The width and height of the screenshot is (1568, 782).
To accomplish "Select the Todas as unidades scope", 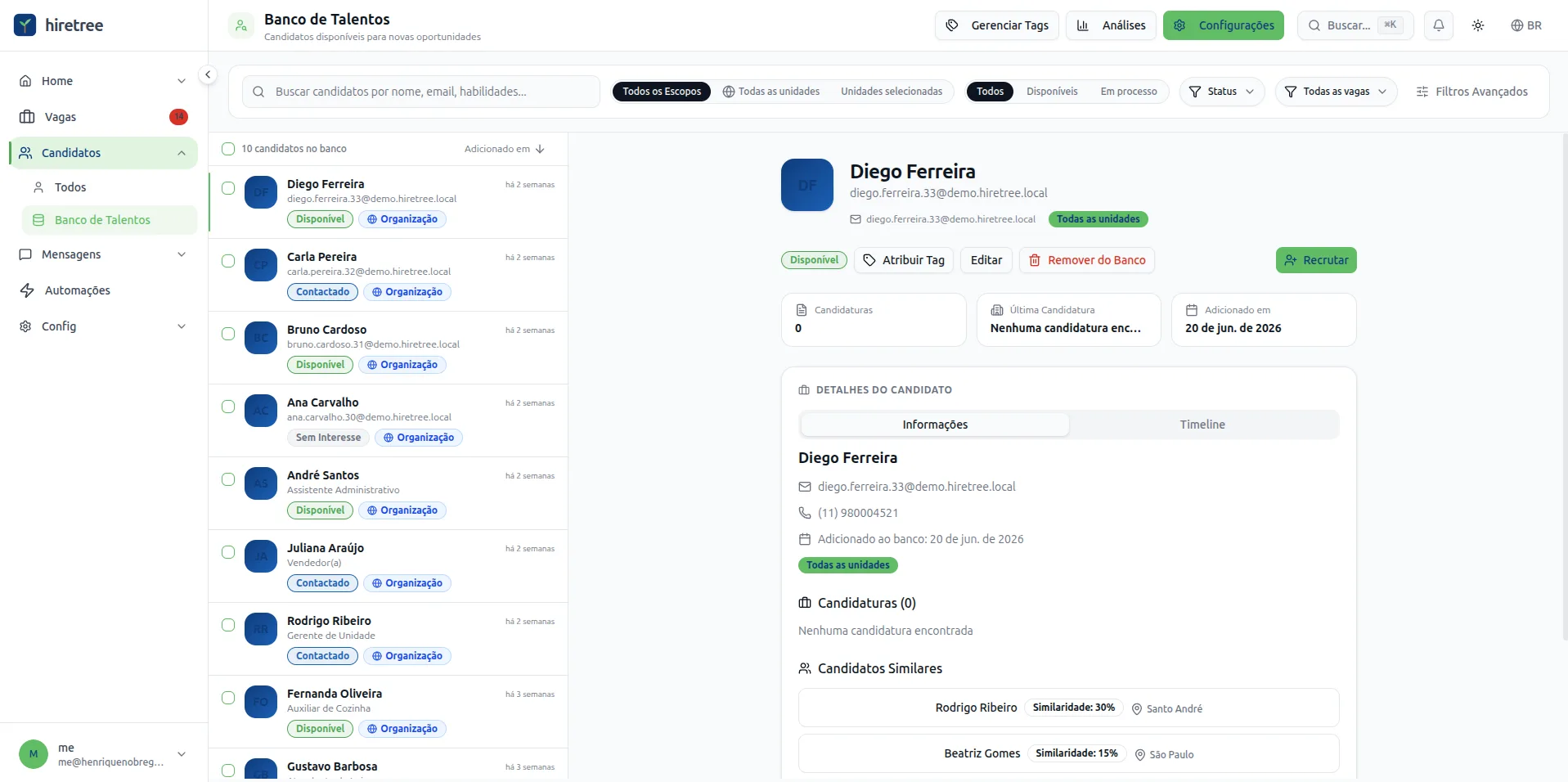I will 771,92.
